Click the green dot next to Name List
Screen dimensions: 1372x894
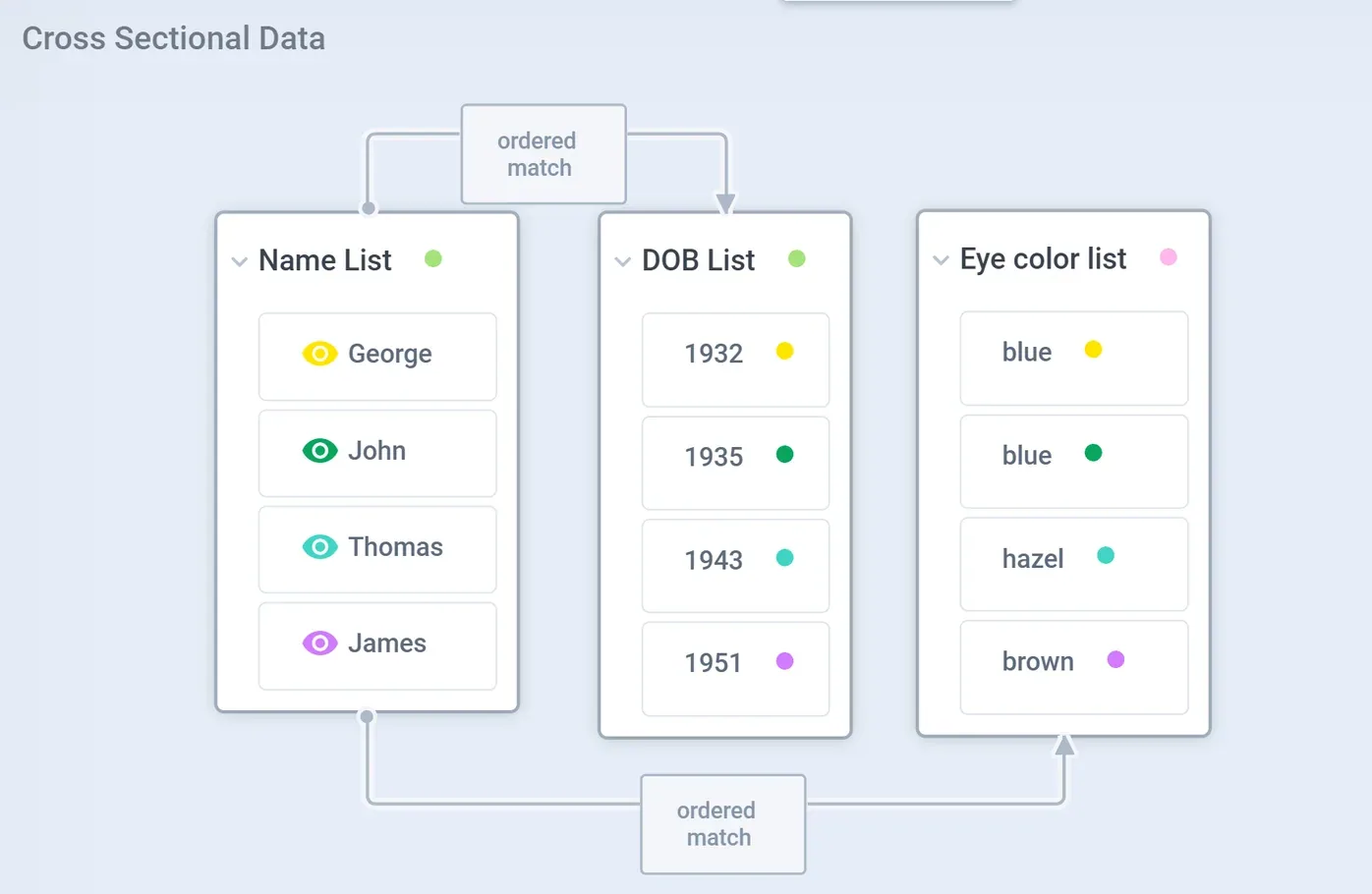click(x=433, y=258)
